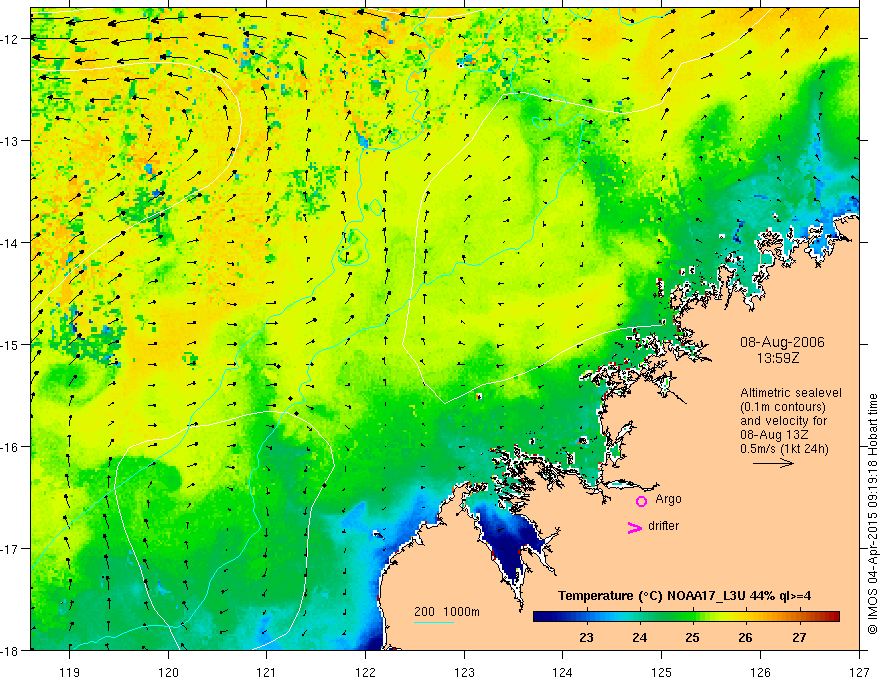Click the 27 label under the color bar
880x680 pixels.
[799, 638]
